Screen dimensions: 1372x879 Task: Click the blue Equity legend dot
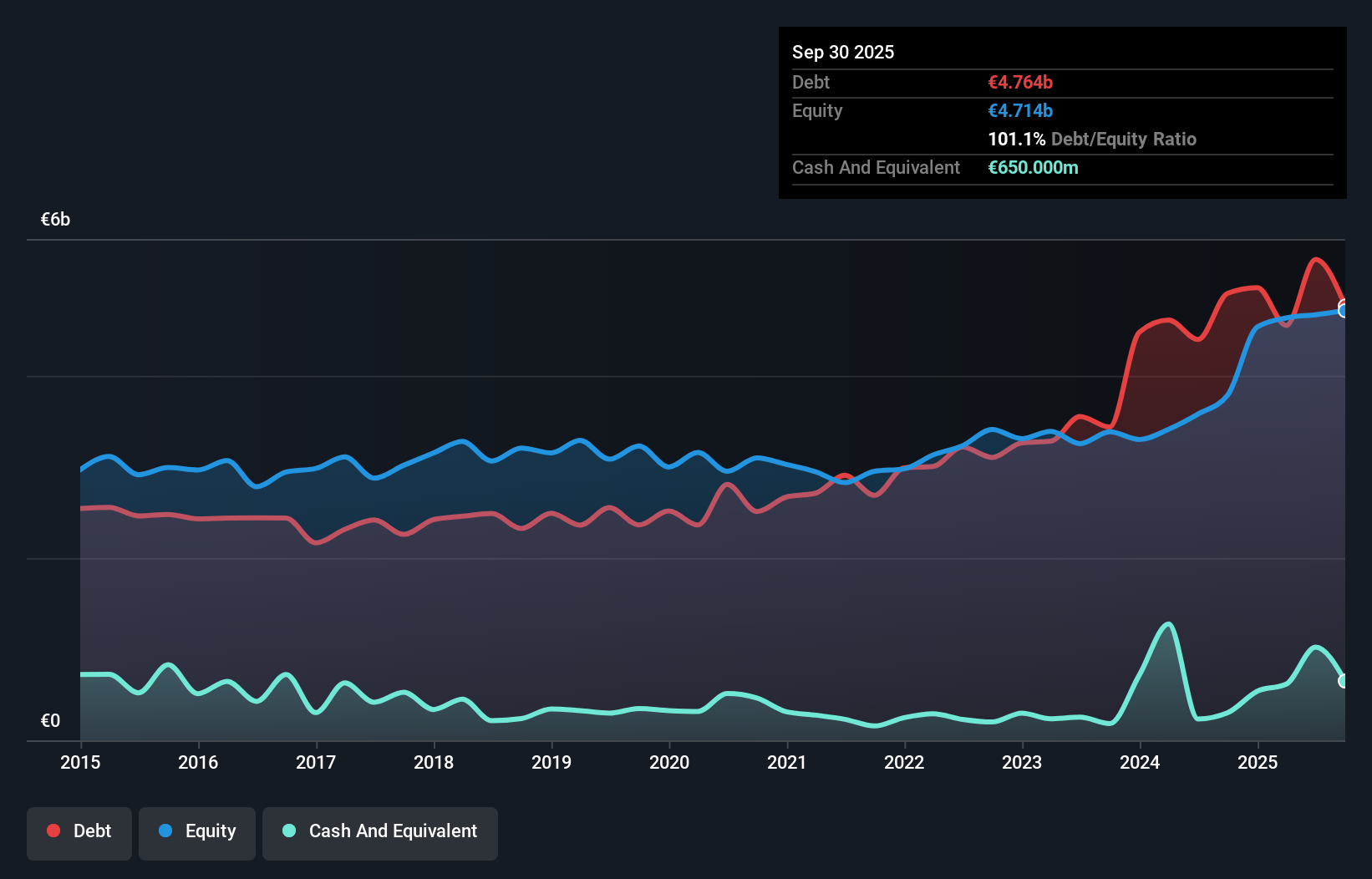(x=165, y=831)
